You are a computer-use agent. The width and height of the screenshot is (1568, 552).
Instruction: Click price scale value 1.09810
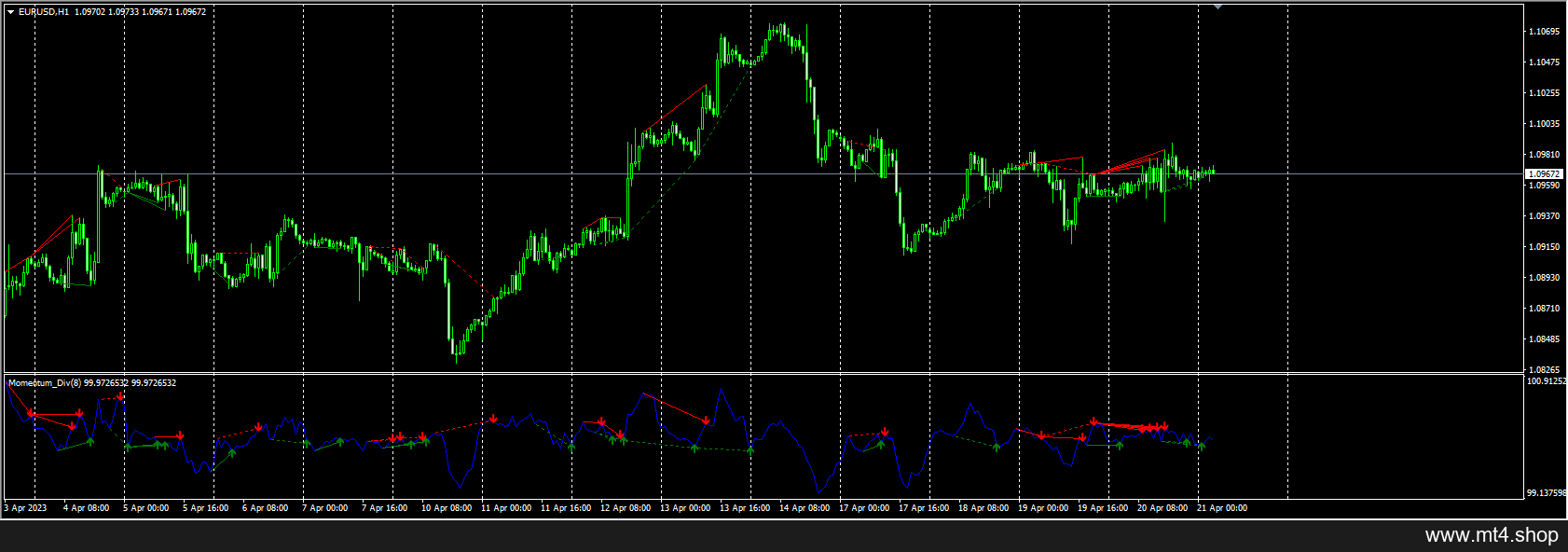point(1544,155)
